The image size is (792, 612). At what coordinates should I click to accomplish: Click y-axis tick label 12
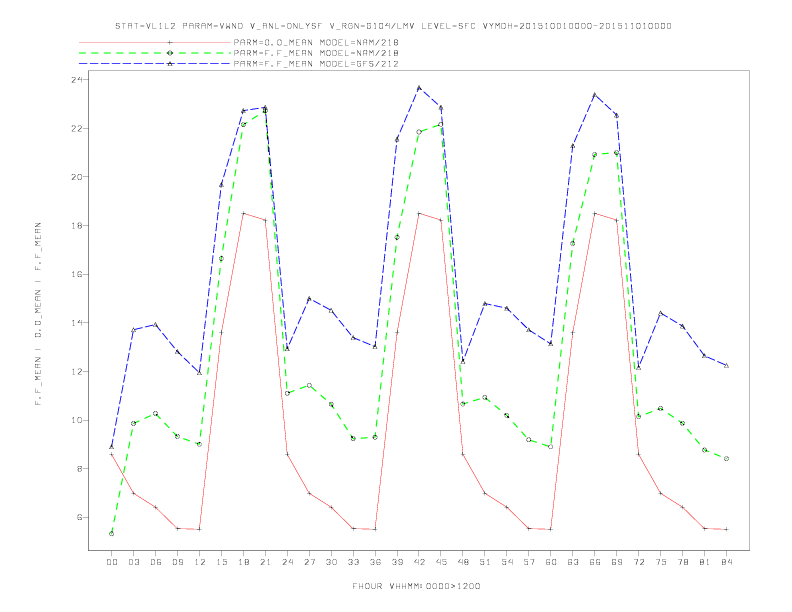coord(77,372)
